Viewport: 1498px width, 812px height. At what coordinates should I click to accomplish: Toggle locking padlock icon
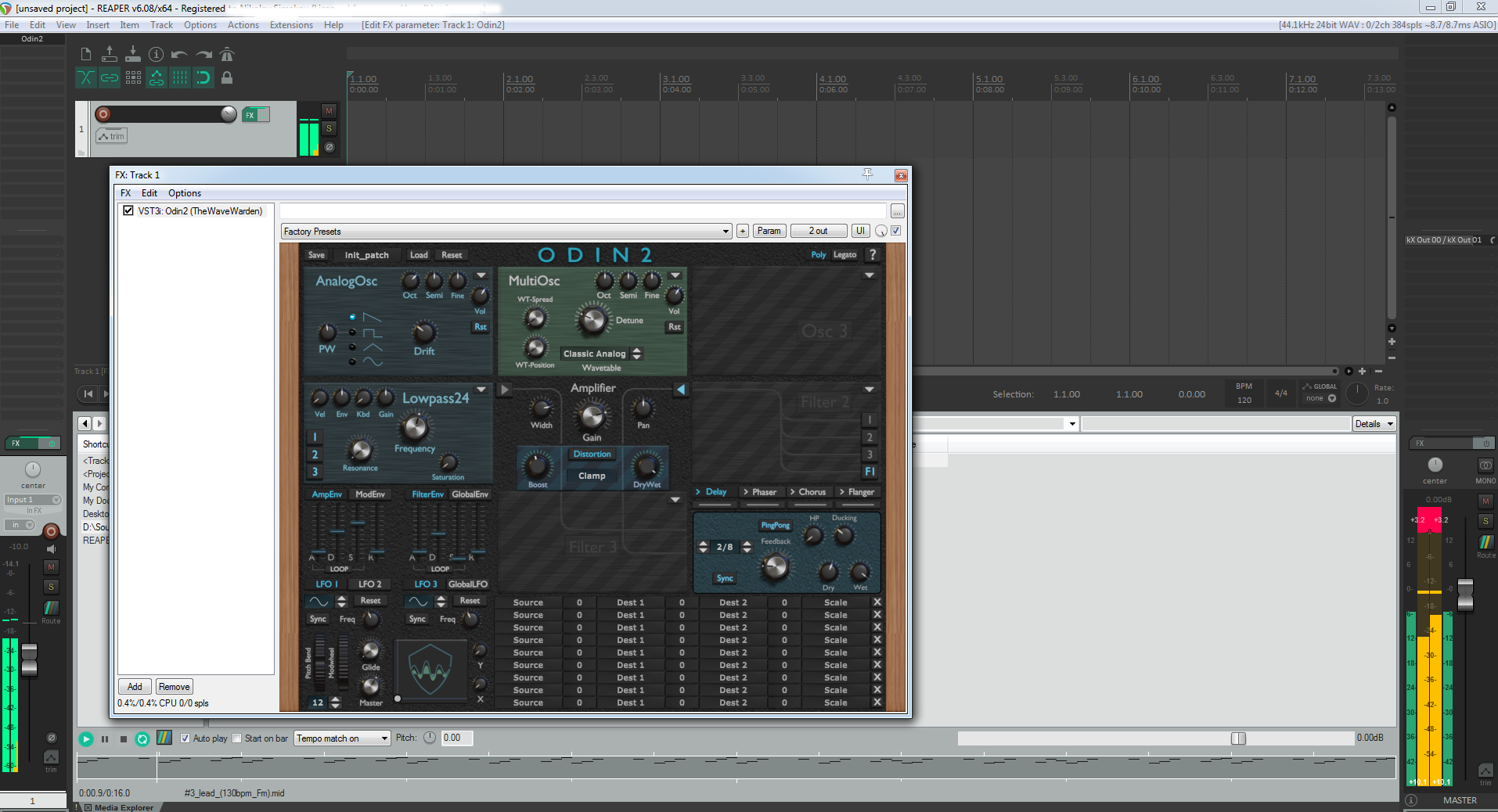tap(227, 77)
